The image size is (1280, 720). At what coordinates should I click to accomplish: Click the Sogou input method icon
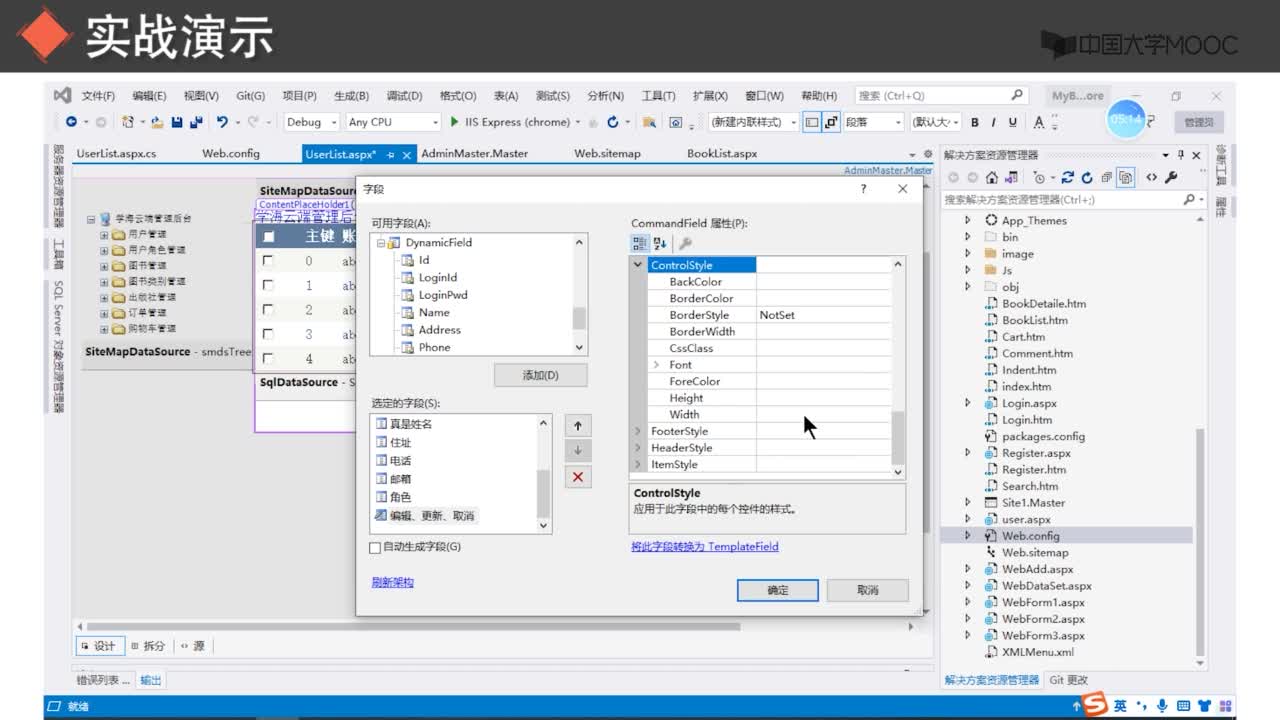(1097, 706)
